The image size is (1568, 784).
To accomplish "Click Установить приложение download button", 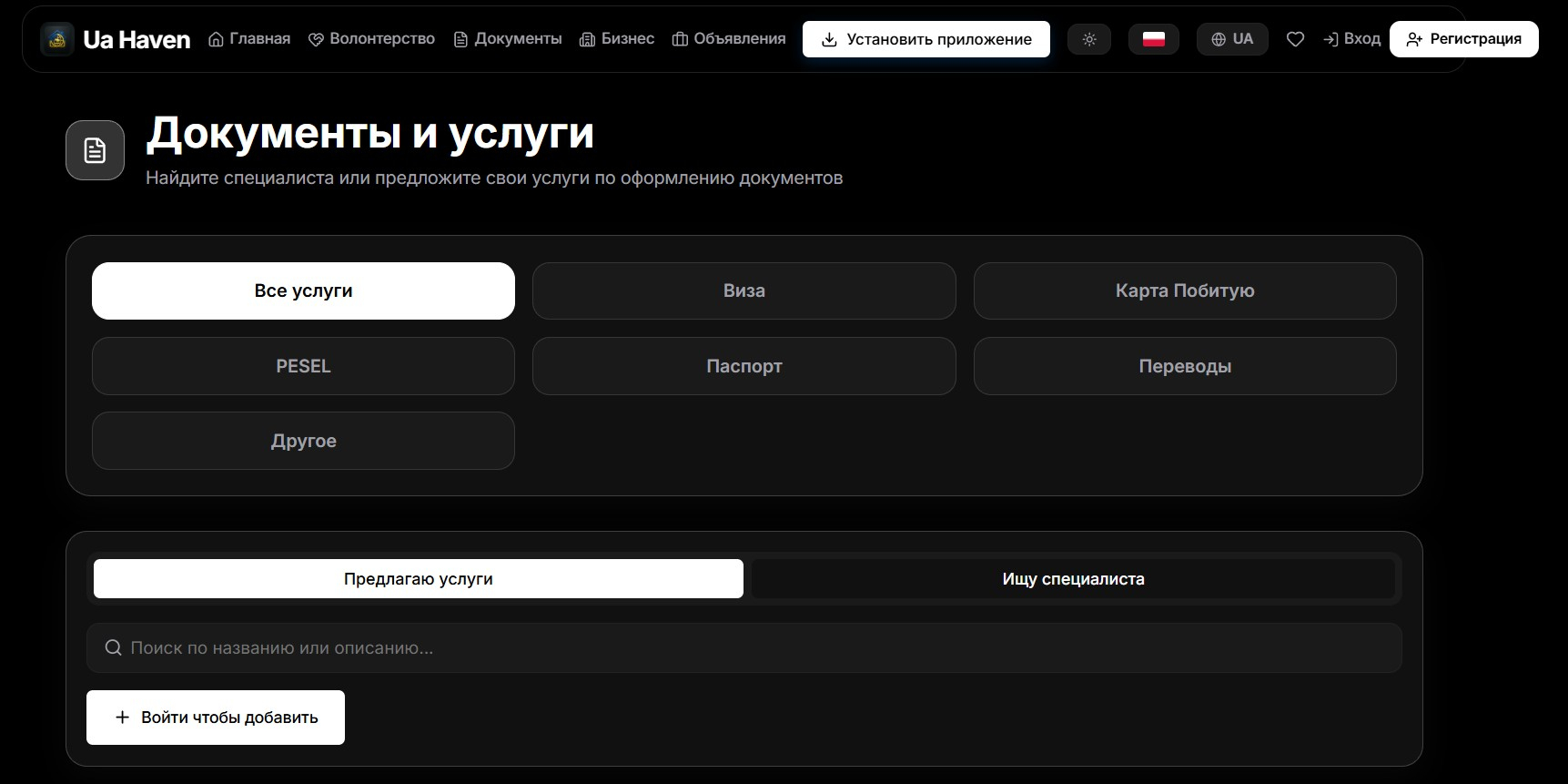I will pyautogui.click(x=926, y=39).
